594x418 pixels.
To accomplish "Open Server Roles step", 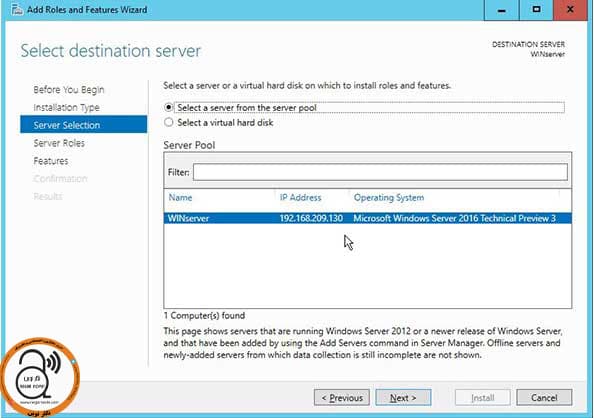I will (59, 143).
